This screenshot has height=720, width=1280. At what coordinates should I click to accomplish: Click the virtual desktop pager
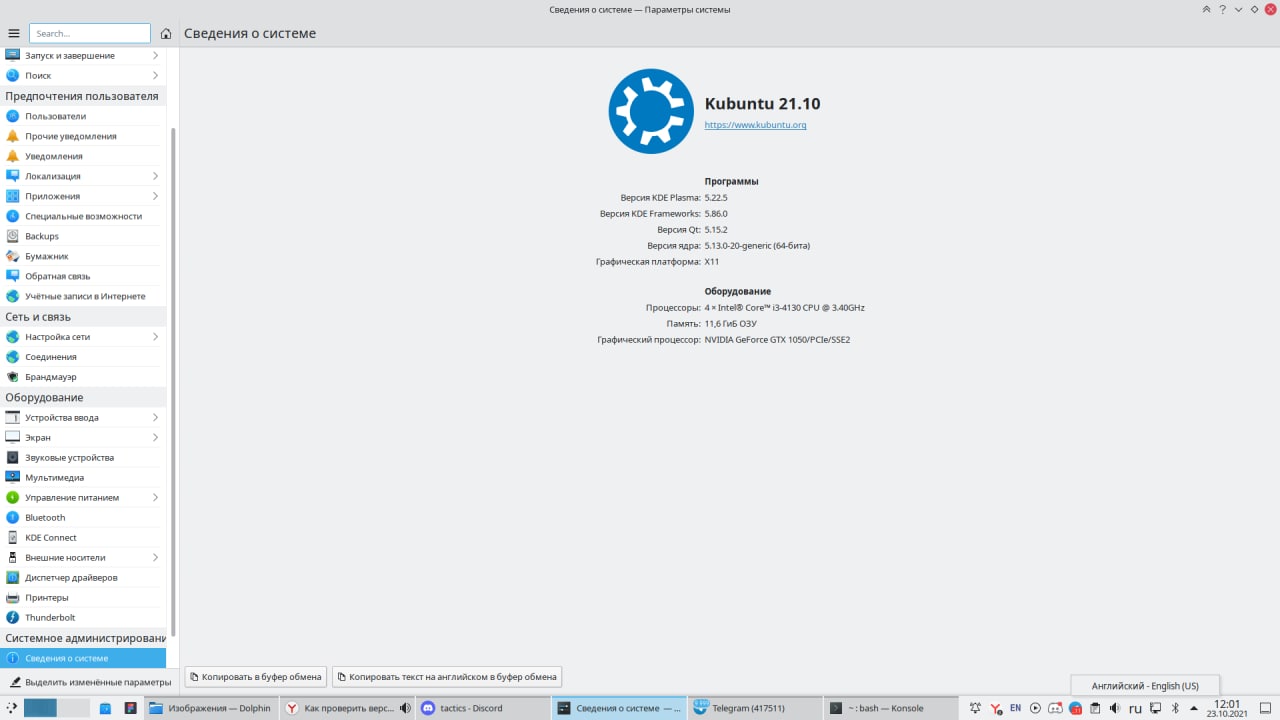coord(57,708)
